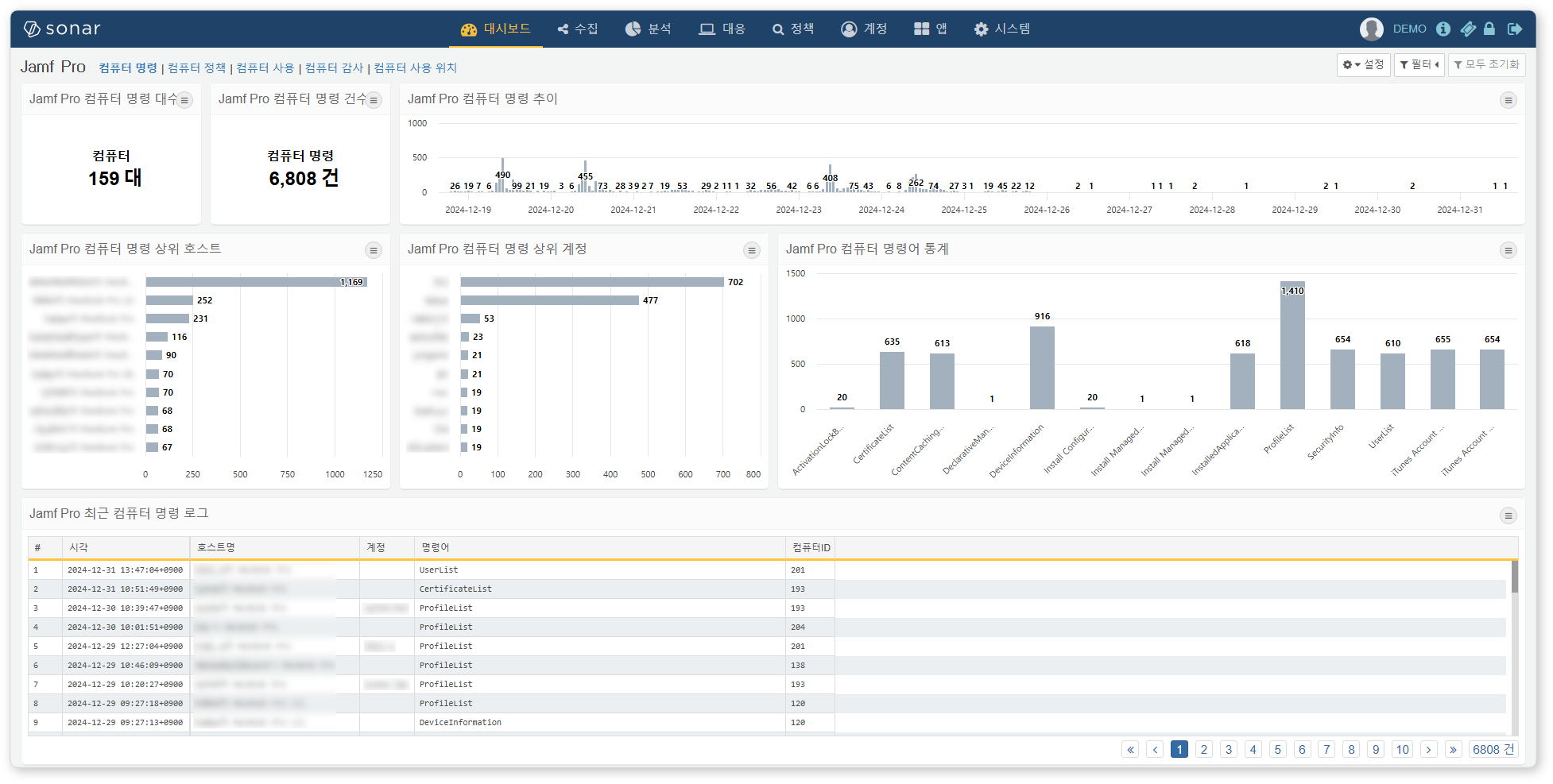The image size is (1553, 784).
Task: Open the 정책 menu
Action: (x=793, y=29)
